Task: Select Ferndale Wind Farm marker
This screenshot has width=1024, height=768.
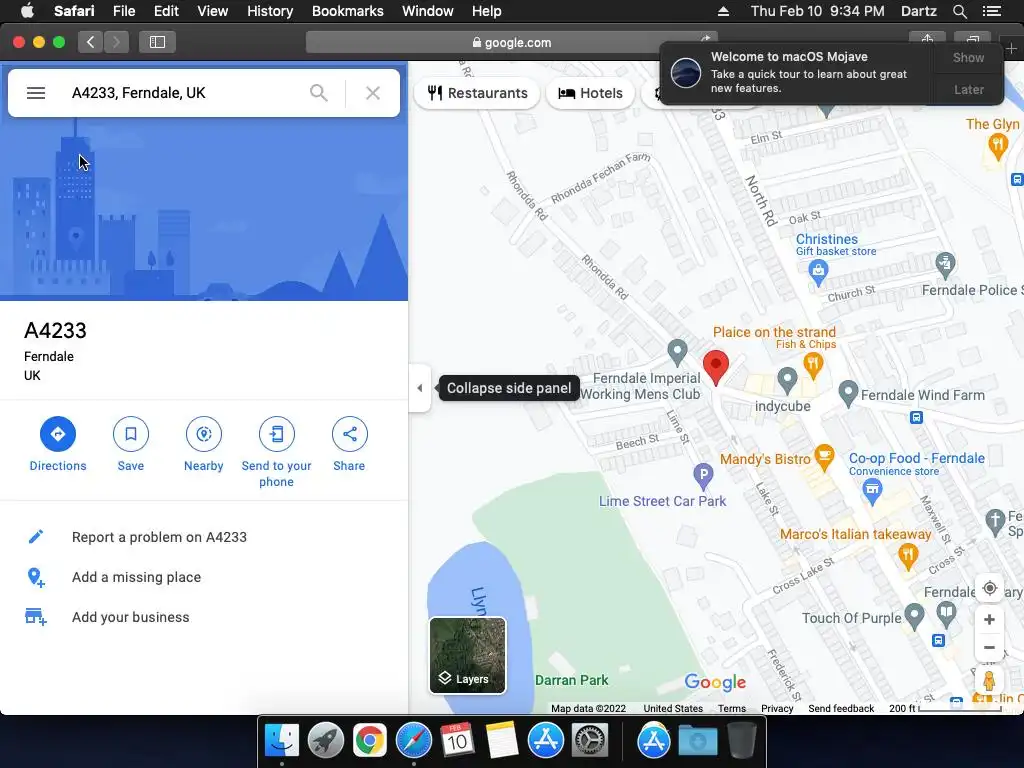Action: pos(848,394)
